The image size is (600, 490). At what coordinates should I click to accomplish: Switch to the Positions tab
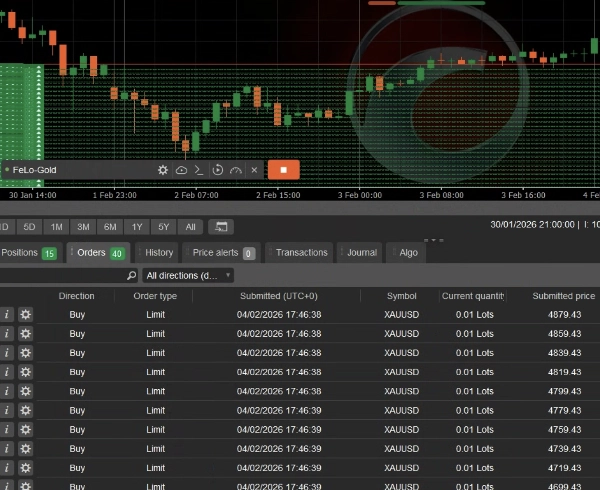(x=28, y=253)
